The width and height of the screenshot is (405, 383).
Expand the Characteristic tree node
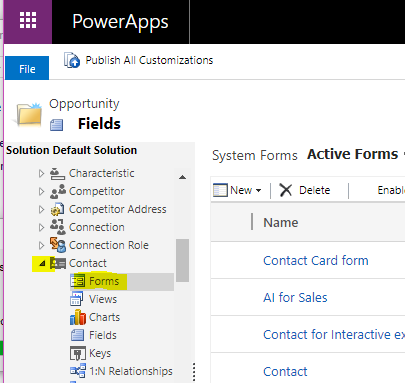(x=41, y=173)
